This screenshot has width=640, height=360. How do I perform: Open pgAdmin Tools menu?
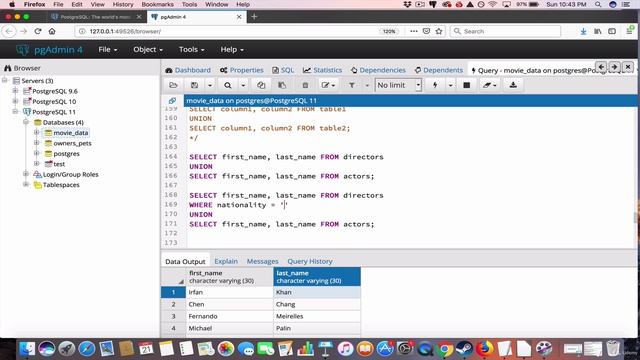(x=191, y=49)
